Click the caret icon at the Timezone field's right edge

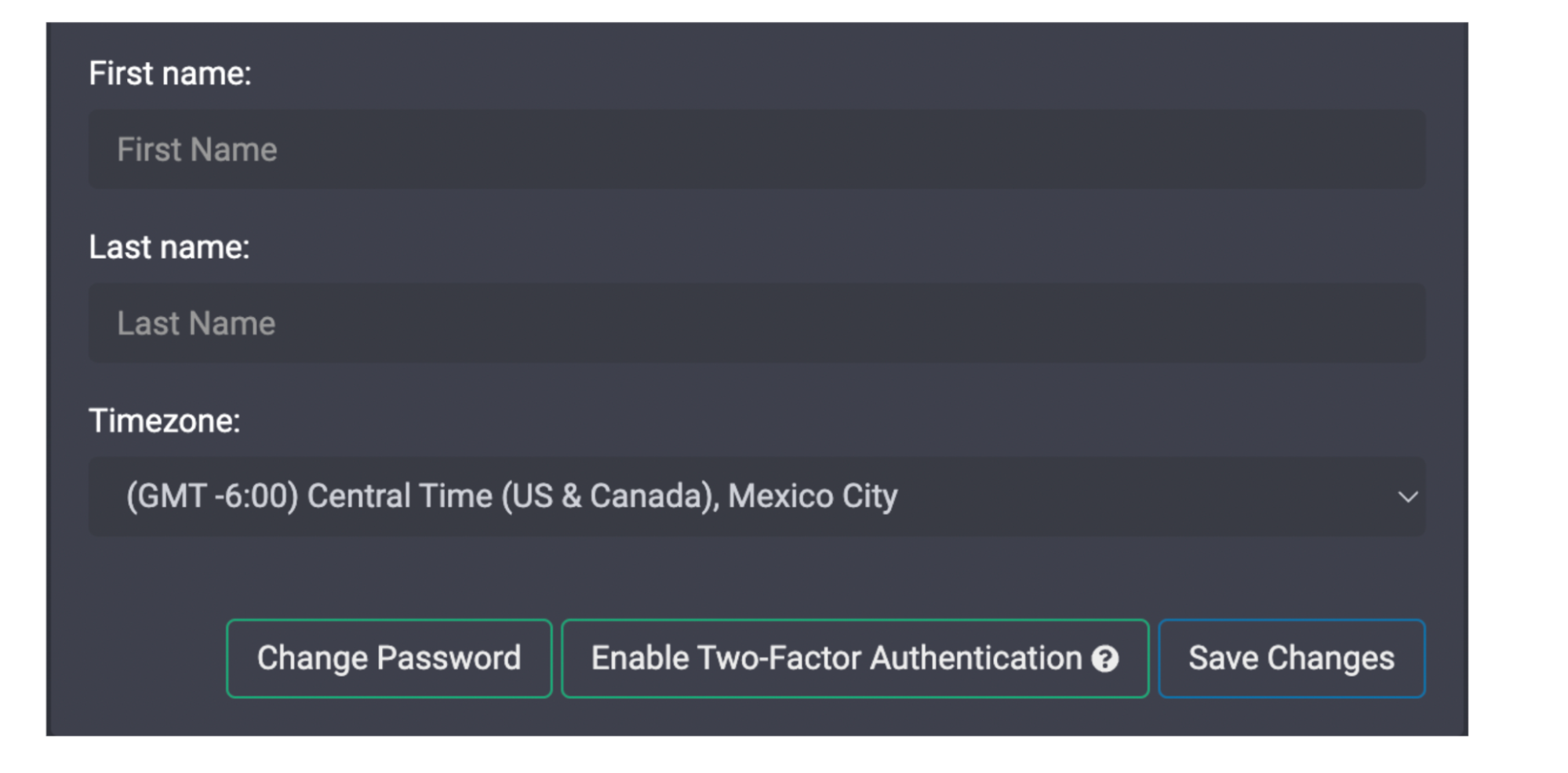1410,496
